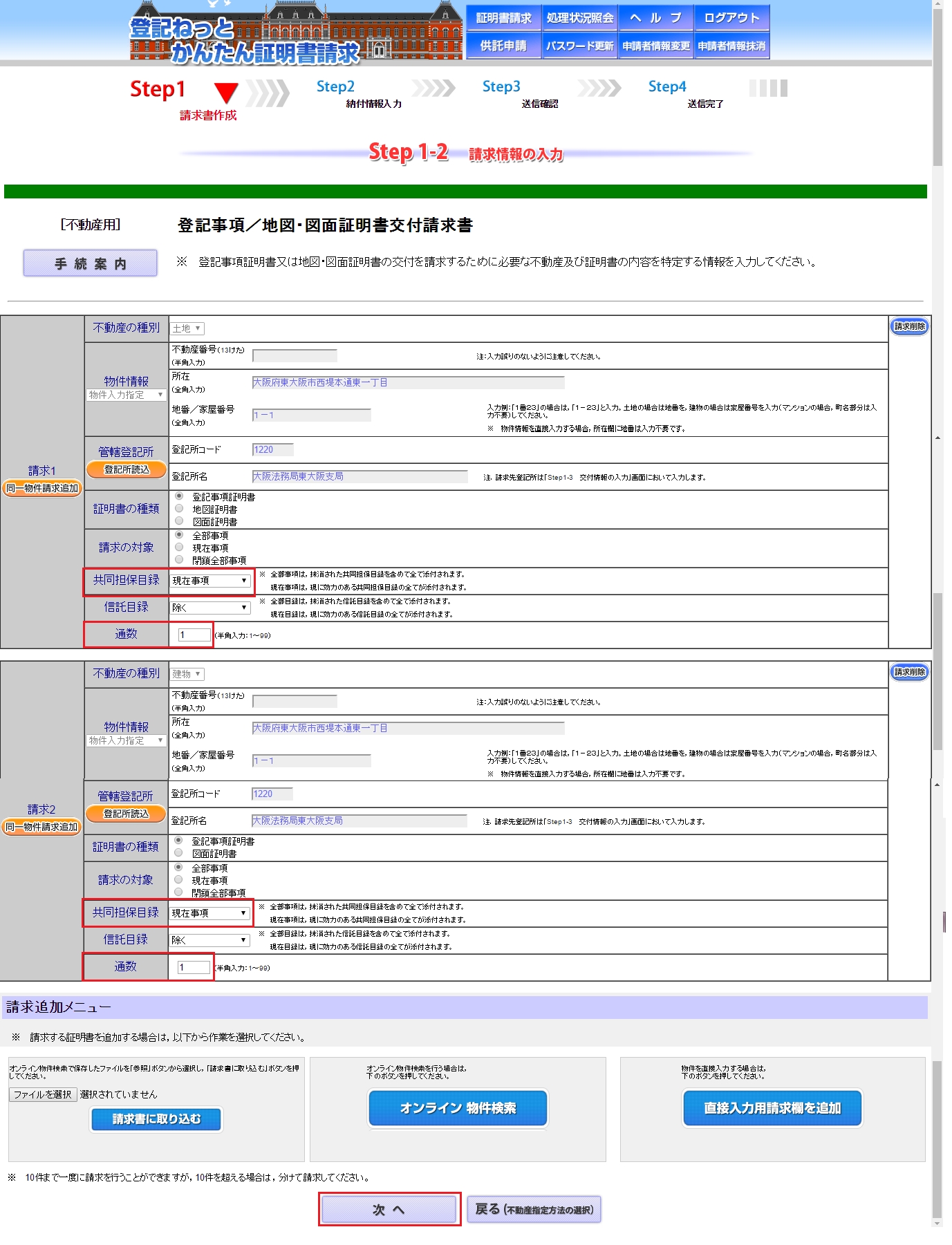The image size is (952, 1245).
Task: Click 通数 input field in 請求1
Action: pos(194,635)
